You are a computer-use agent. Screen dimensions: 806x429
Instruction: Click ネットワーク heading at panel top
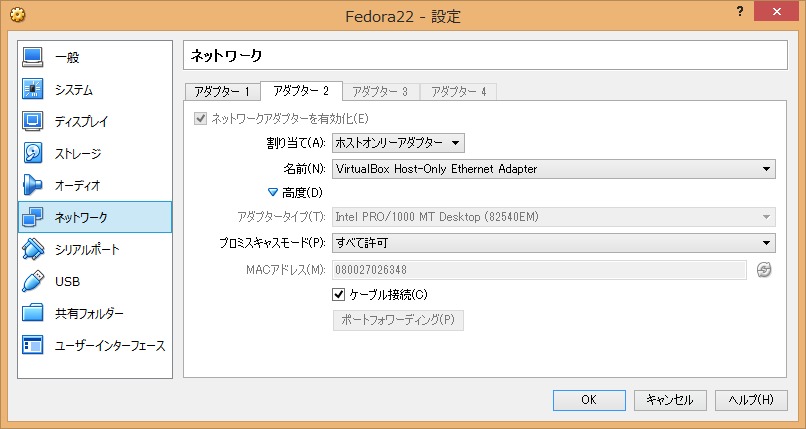coord(226,55)
